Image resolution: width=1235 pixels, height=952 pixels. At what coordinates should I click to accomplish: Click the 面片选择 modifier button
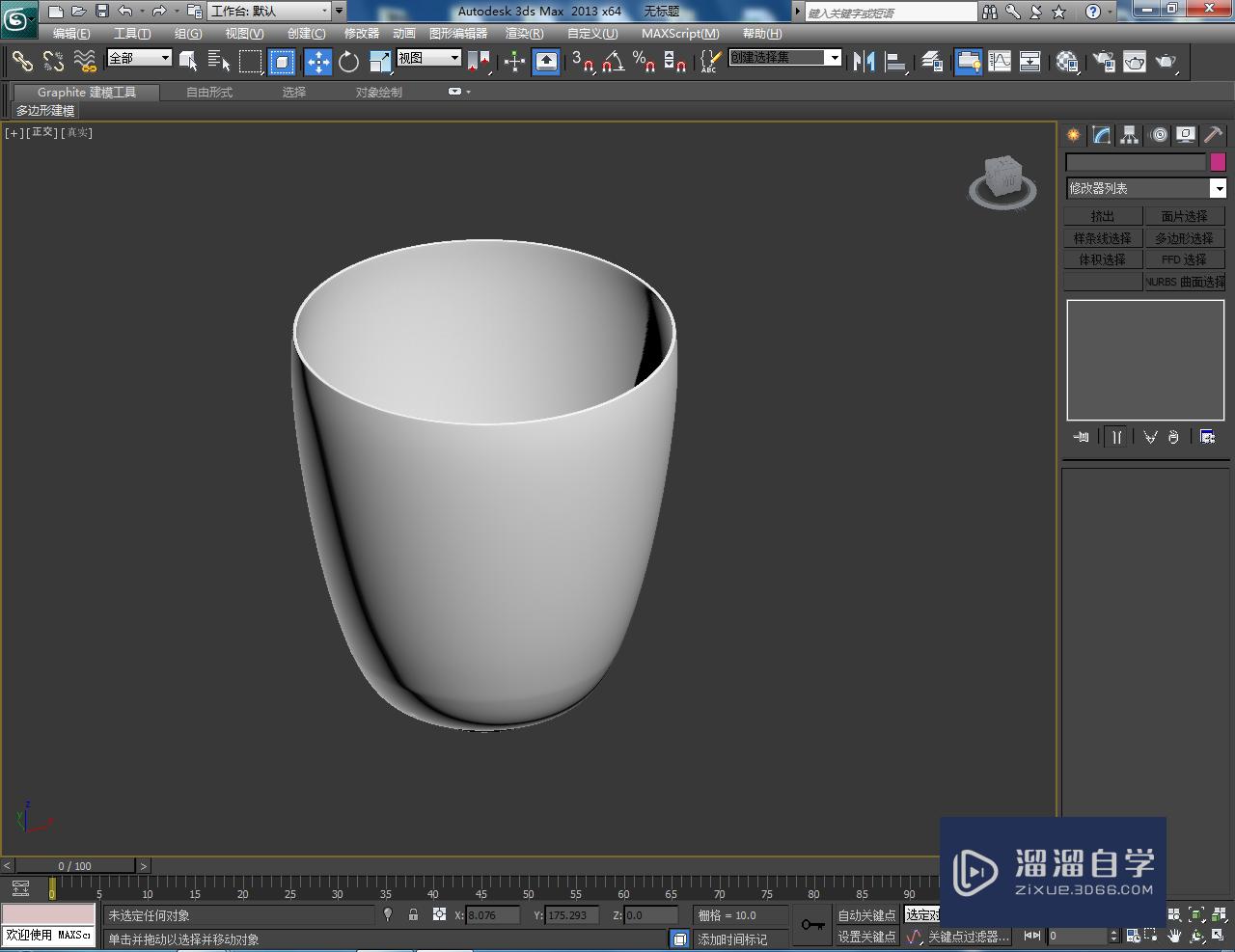[1185, 216]
